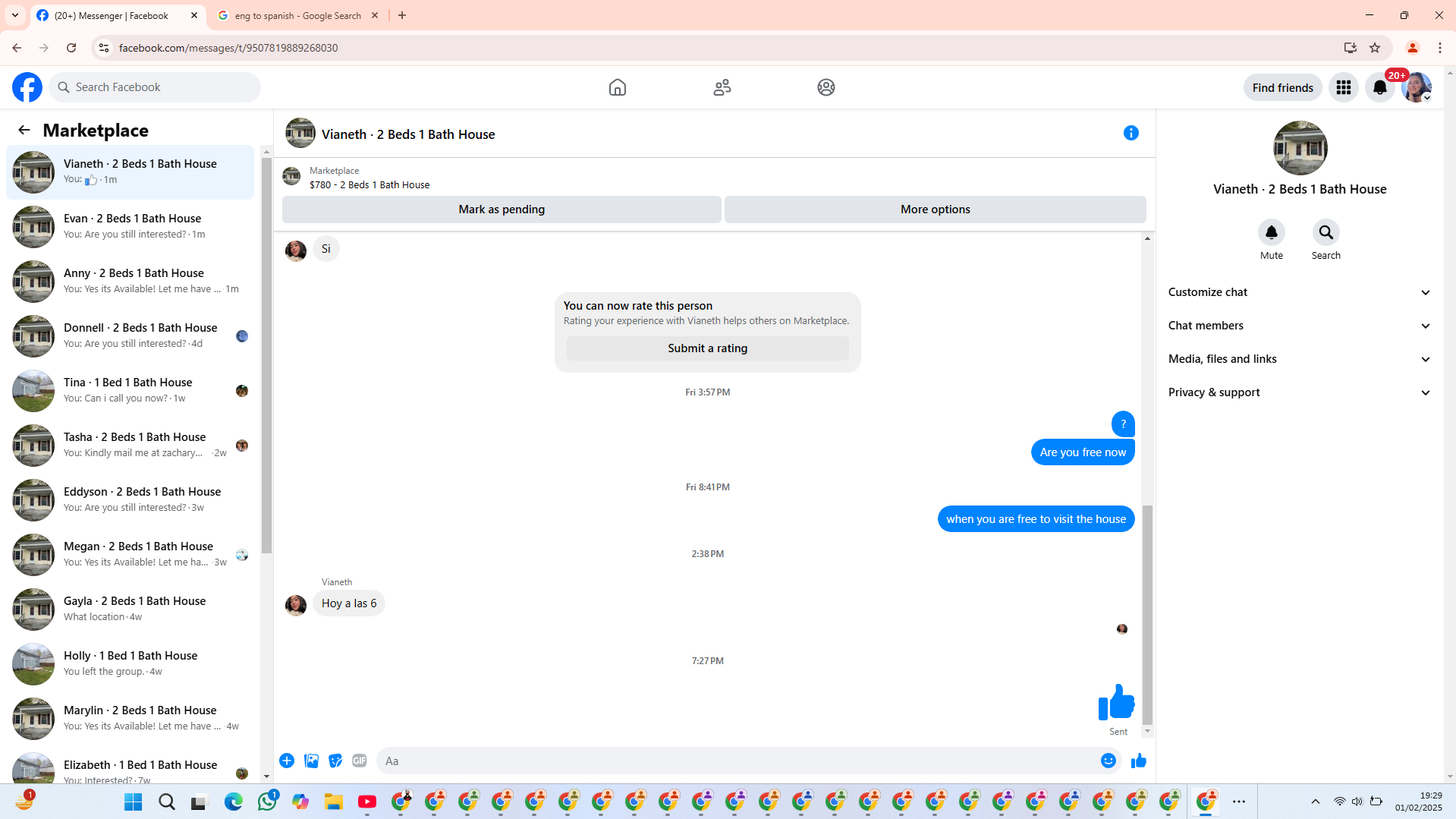The image size is (1456, 819).
Task: Expand Customize chat section
Action: click(x=1300, y=292)
